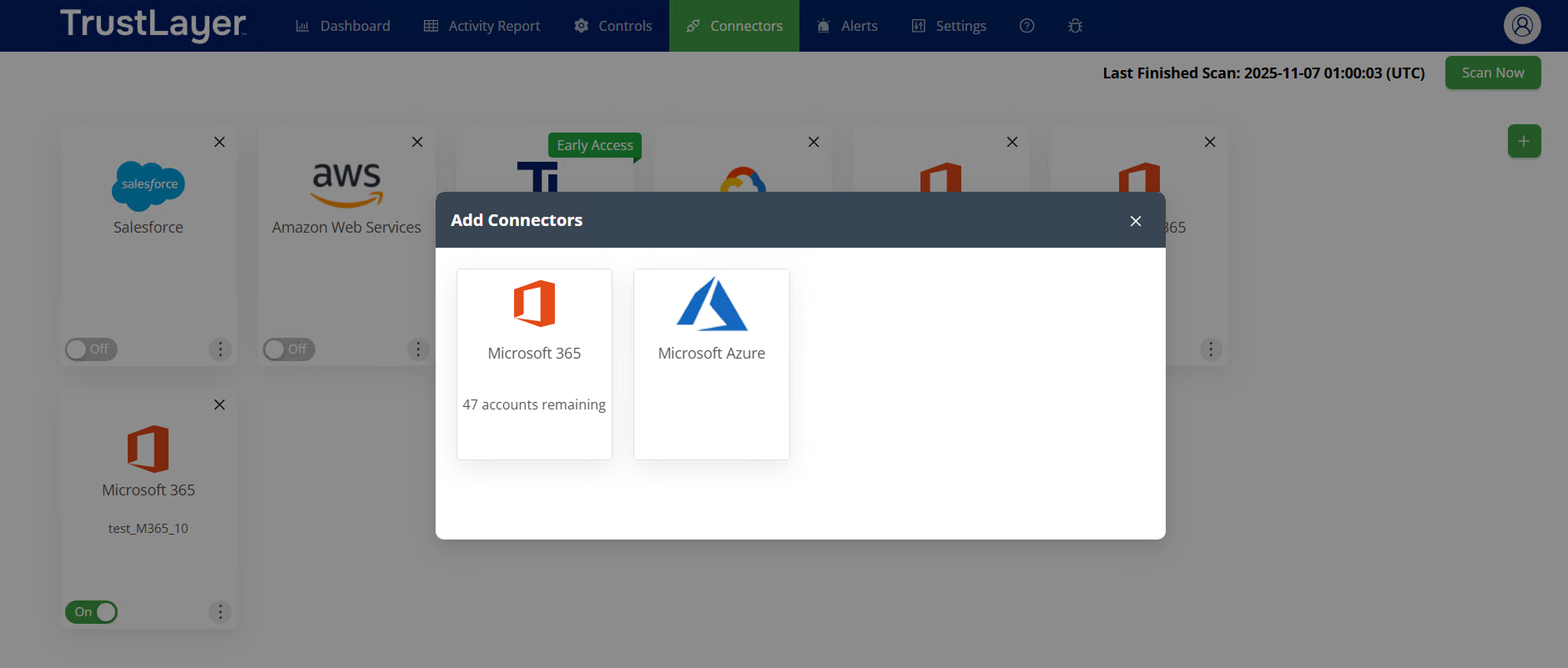This screenshot has height=668, width=1568.
Task: Toggle the Amazon Web Services connector on
Action: click(289, 349)
